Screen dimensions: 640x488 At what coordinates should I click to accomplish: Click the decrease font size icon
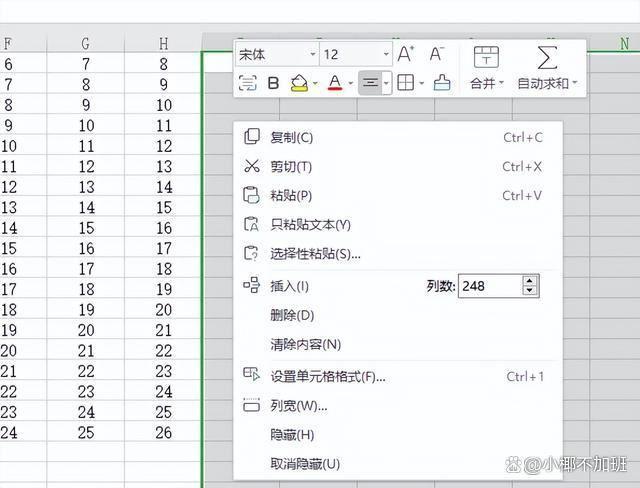pos(436,54)
